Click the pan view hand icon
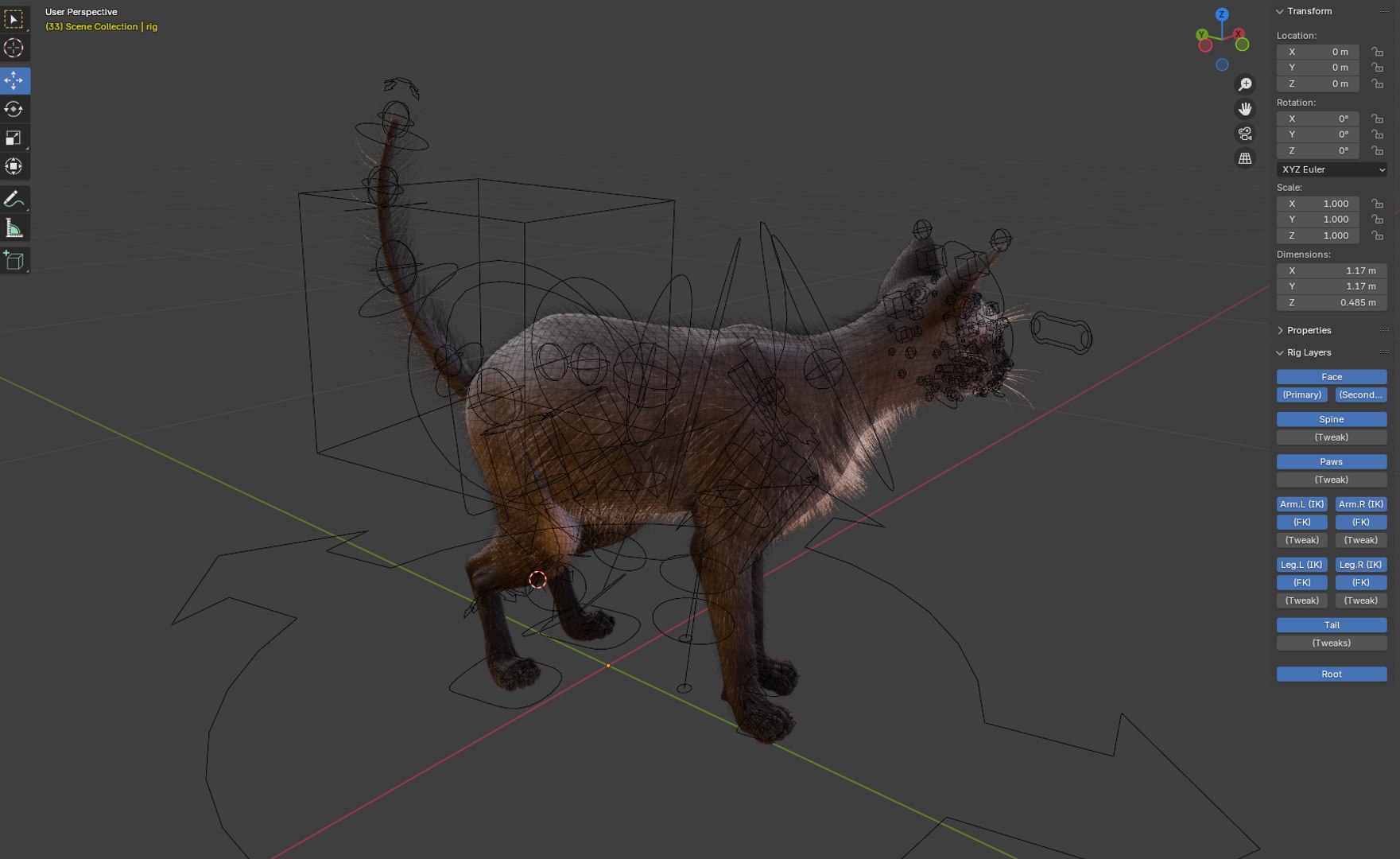The height and width of the screenshot is (859, 1400). [1245, 109]
